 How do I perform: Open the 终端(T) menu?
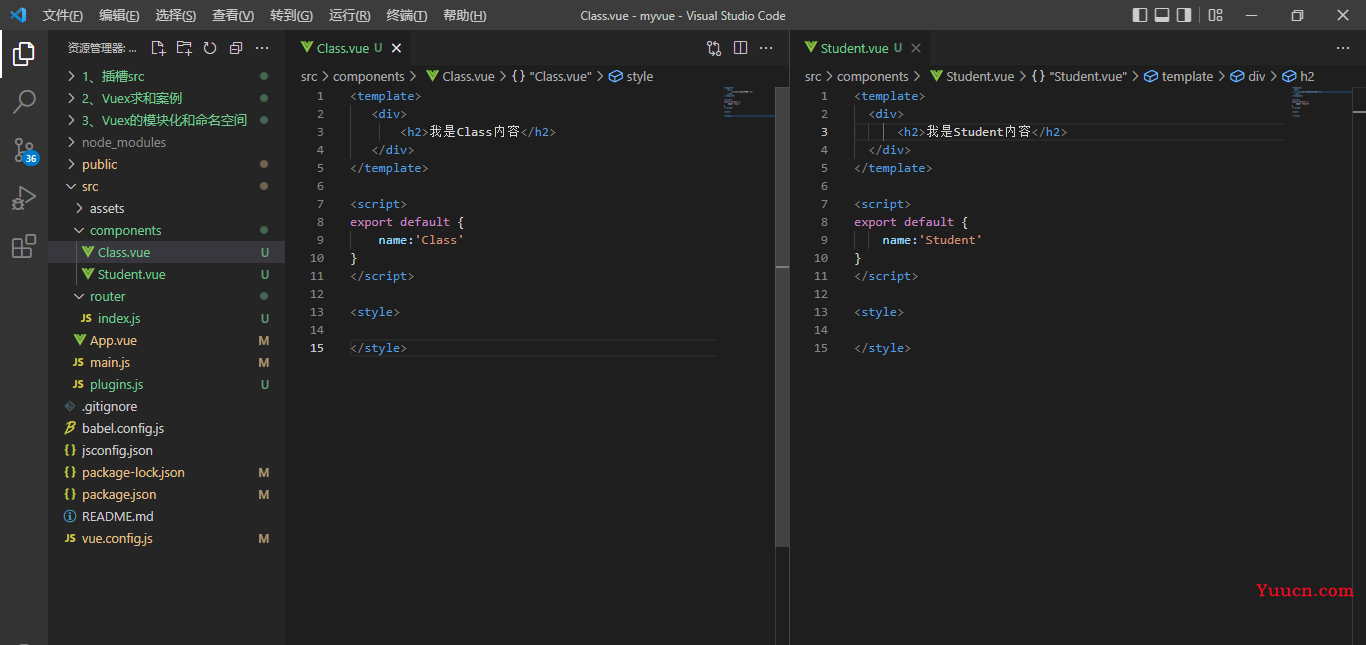tap(406, 15)
